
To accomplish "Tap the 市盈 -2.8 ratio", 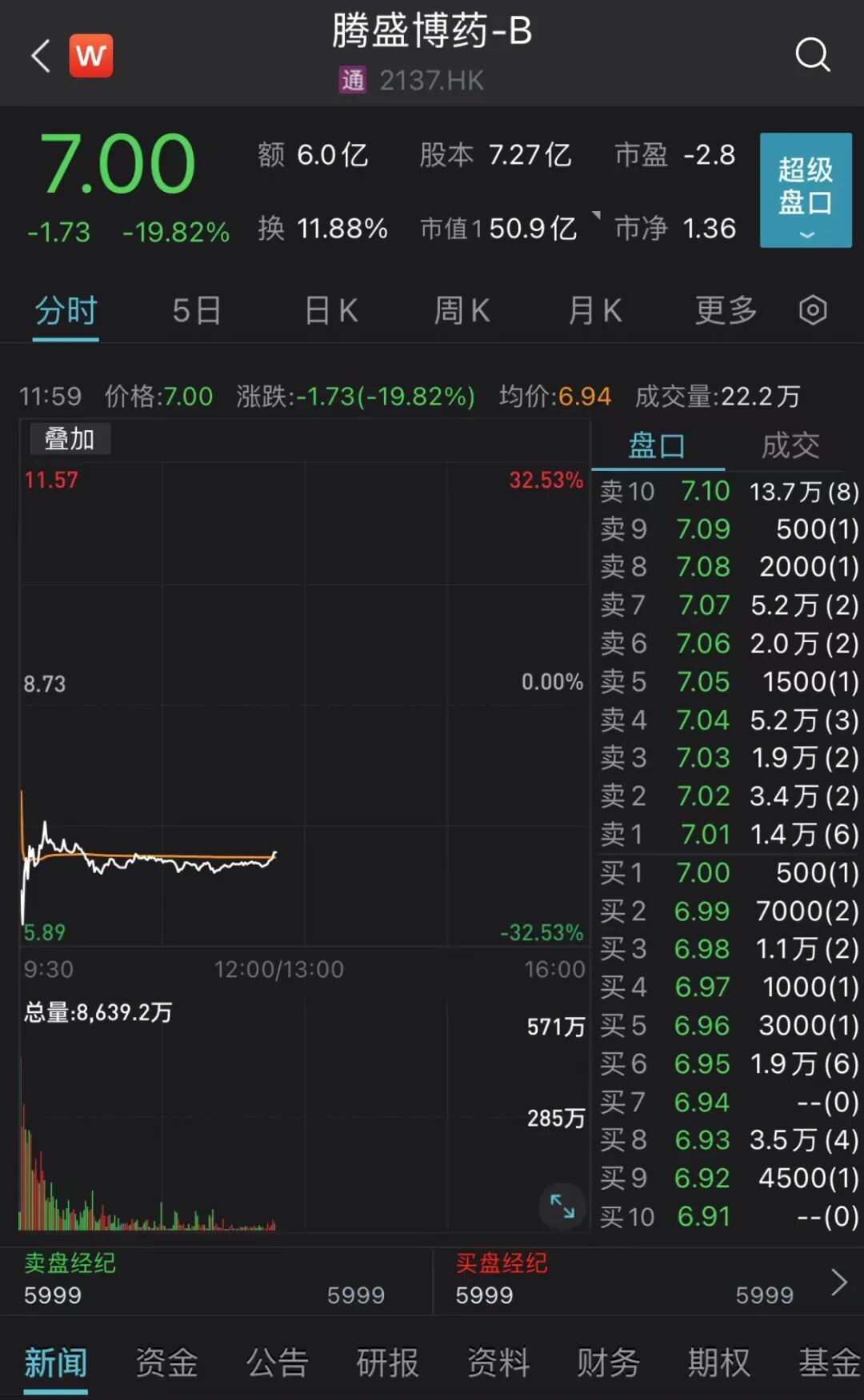I will [674, 154].
